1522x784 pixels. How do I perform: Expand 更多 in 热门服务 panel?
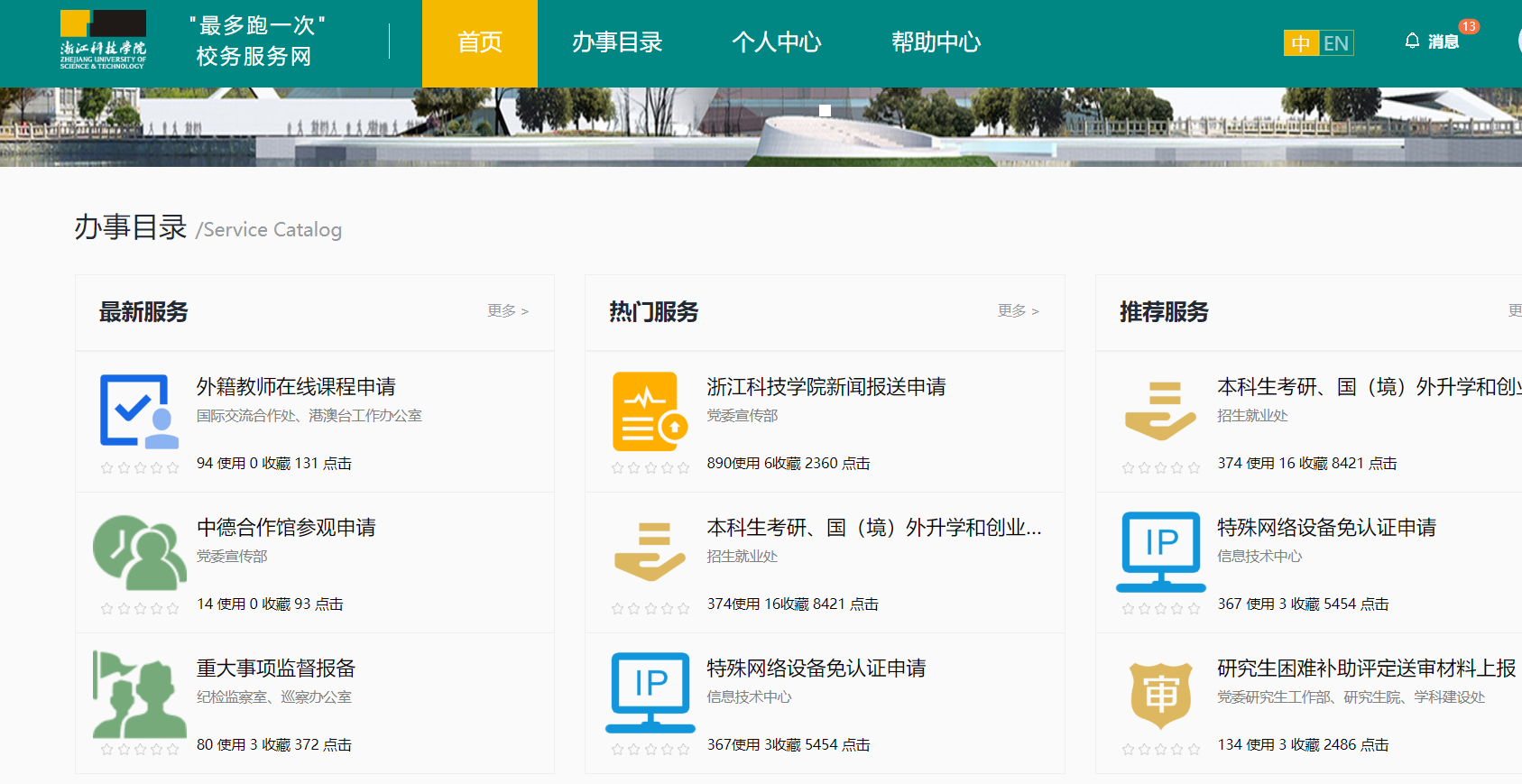(1019, 310)
